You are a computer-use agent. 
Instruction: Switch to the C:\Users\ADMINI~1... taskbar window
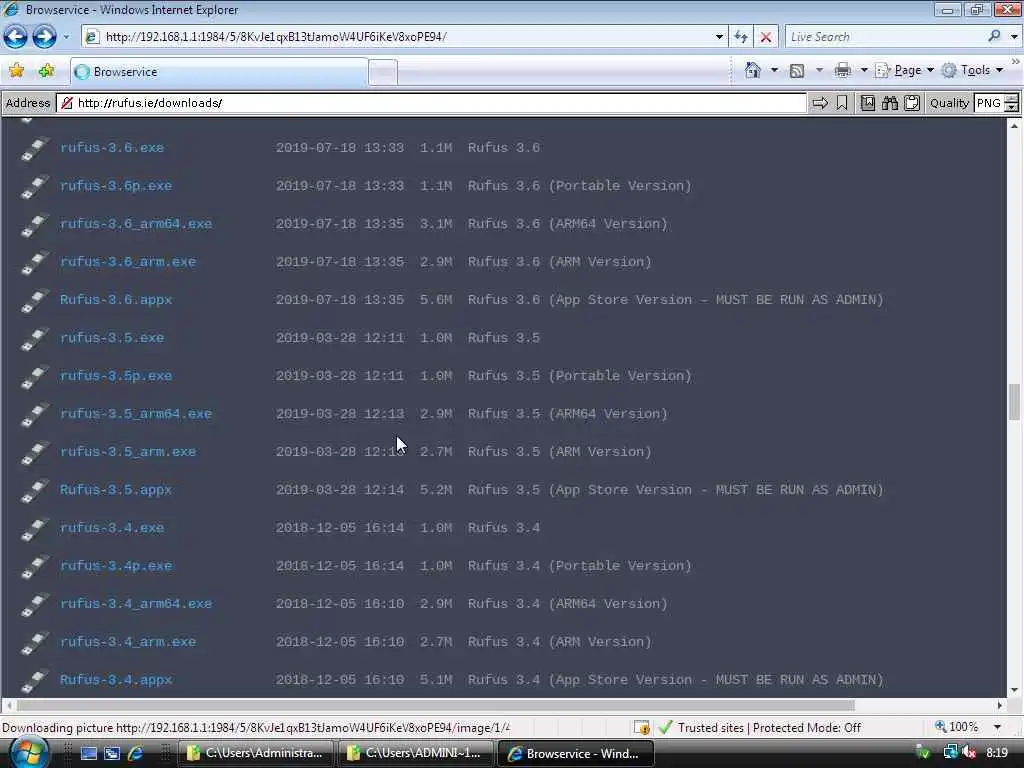coord(415,754)
